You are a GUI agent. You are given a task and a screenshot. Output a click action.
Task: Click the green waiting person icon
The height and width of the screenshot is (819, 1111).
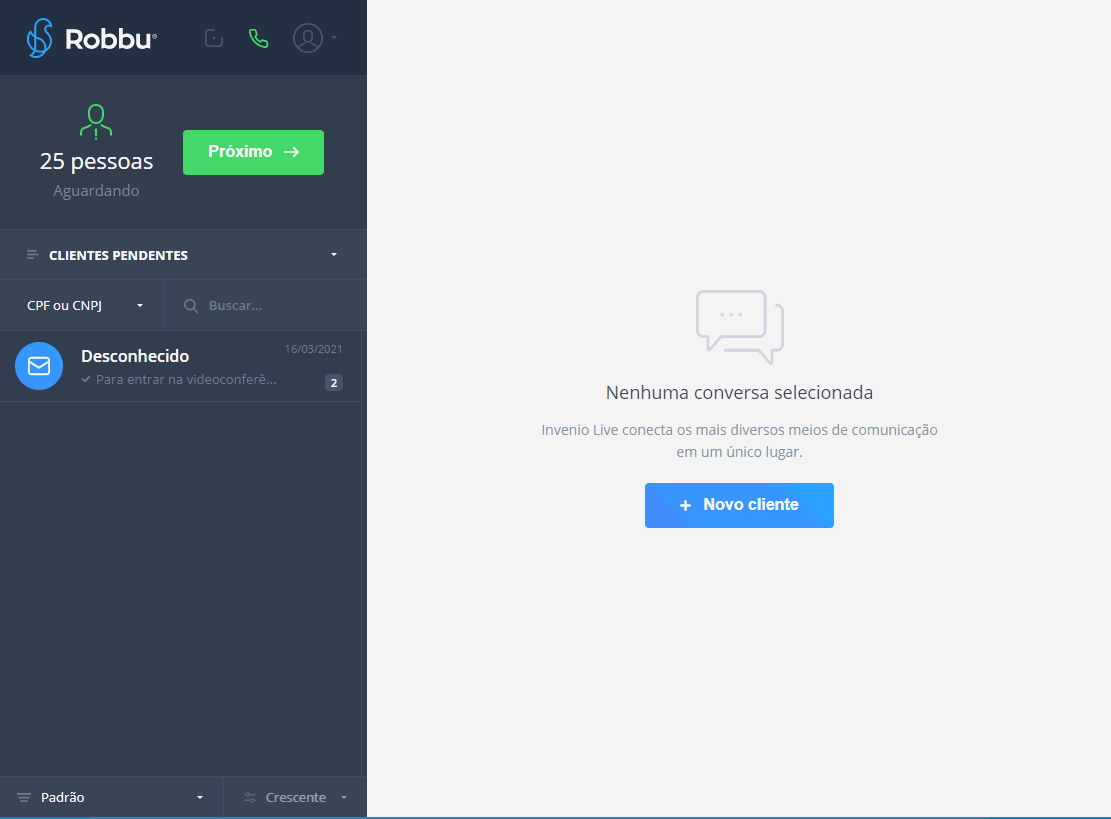point(96,121)
